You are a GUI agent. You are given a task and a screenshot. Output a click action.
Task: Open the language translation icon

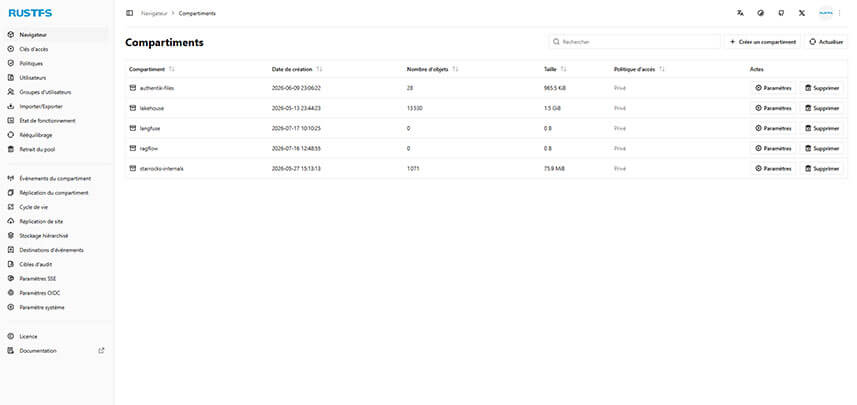[740, 13]
